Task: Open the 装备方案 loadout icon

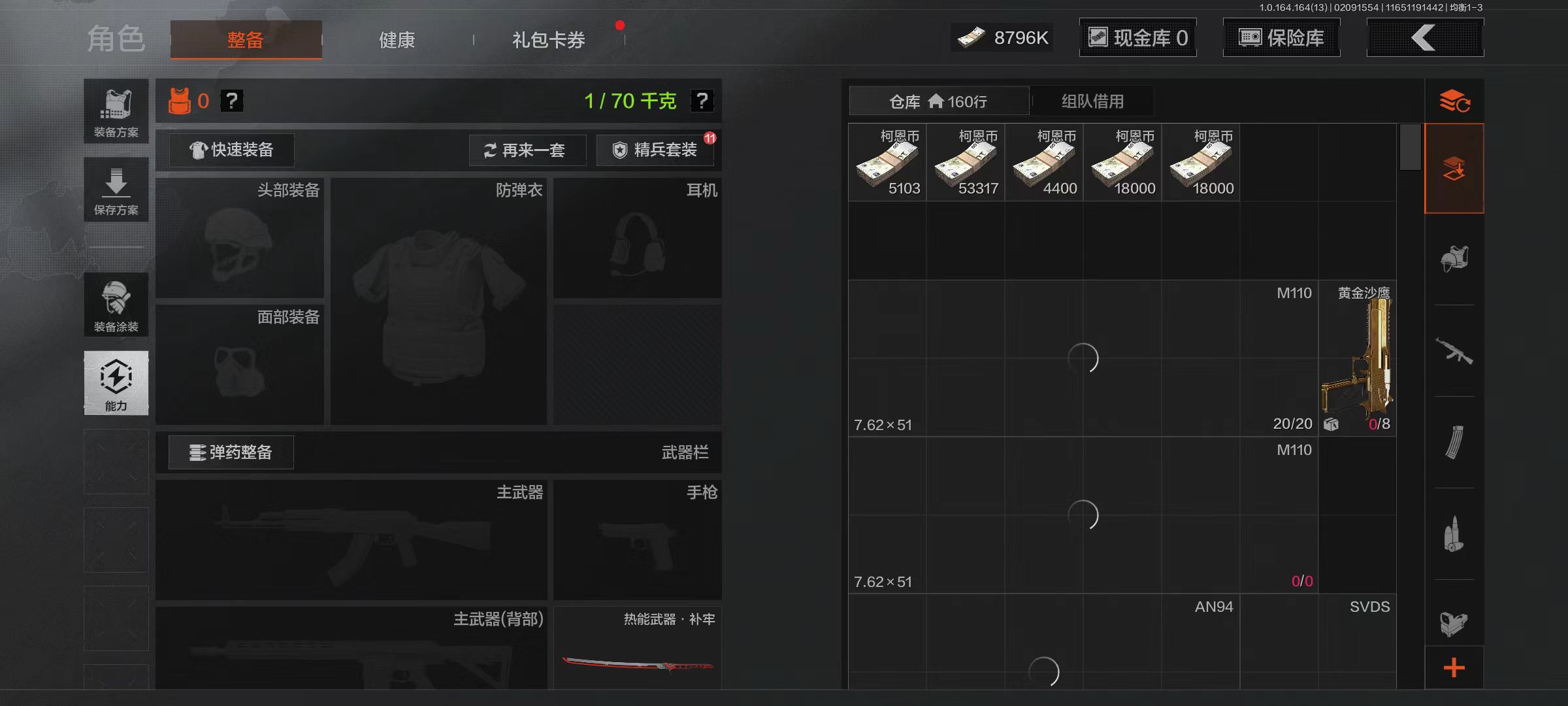Action: [x=116, y=111]
